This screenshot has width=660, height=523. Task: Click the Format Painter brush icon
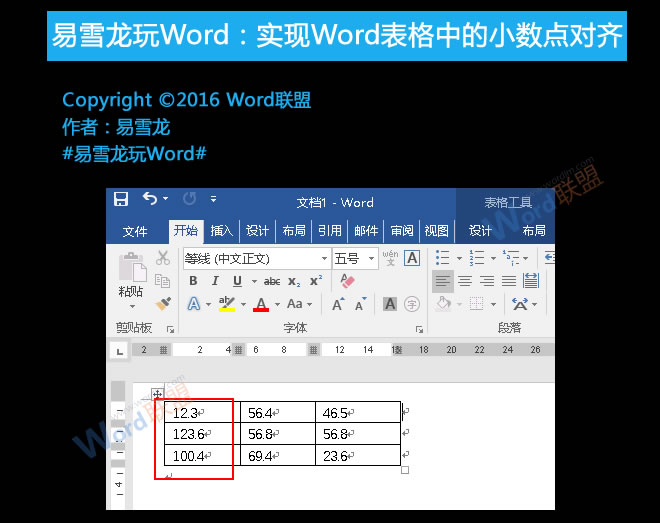163,304
